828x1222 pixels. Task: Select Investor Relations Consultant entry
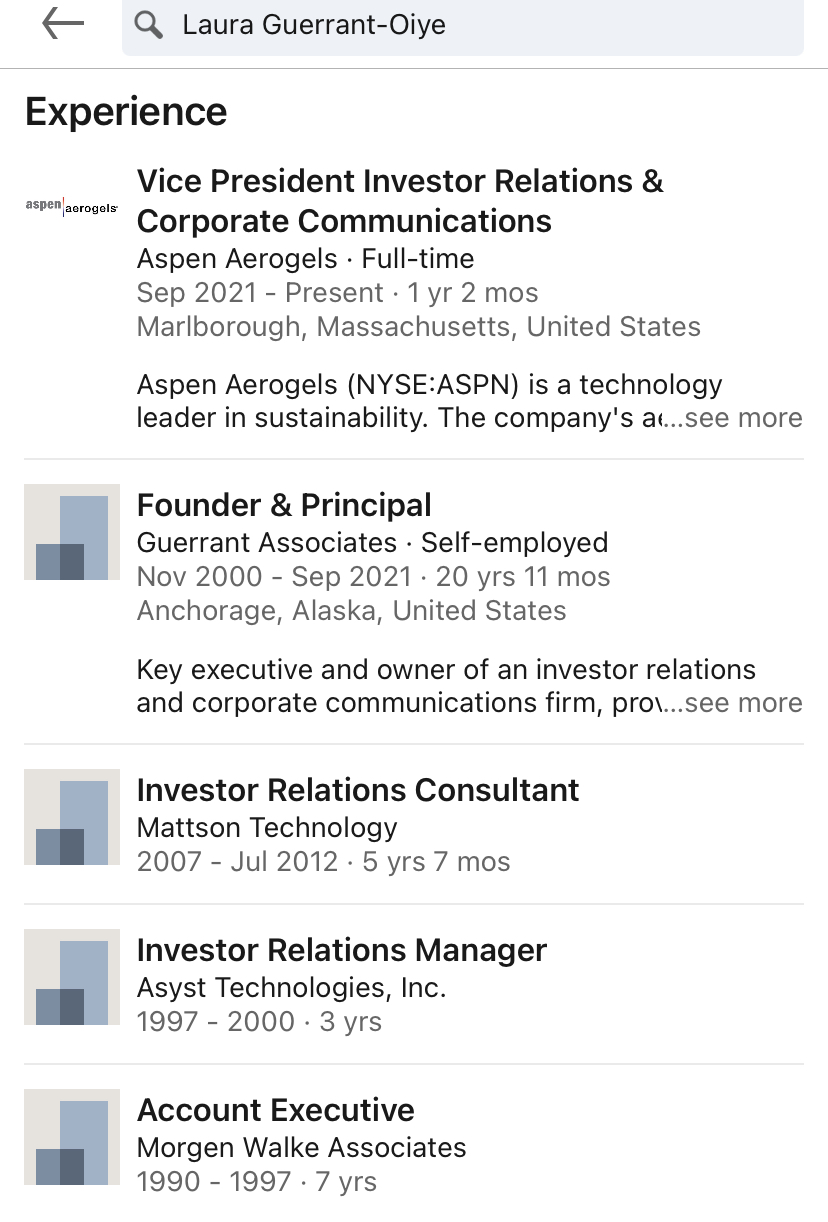point(358,790)
